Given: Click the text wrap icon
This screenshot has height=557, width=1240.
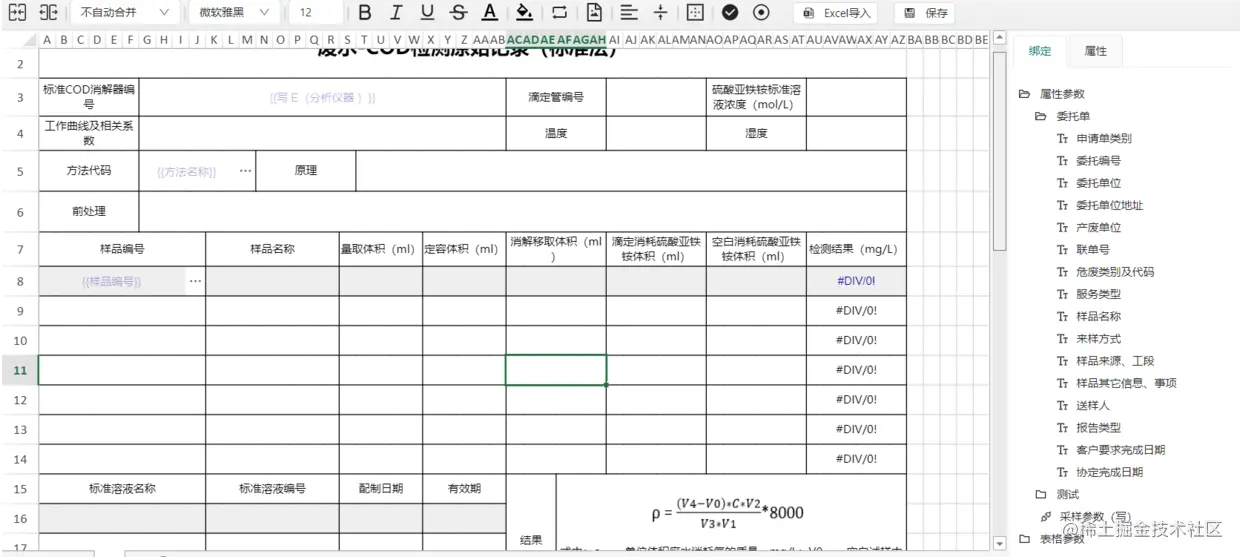Looking at the screenshot, I should coord(559,13).
